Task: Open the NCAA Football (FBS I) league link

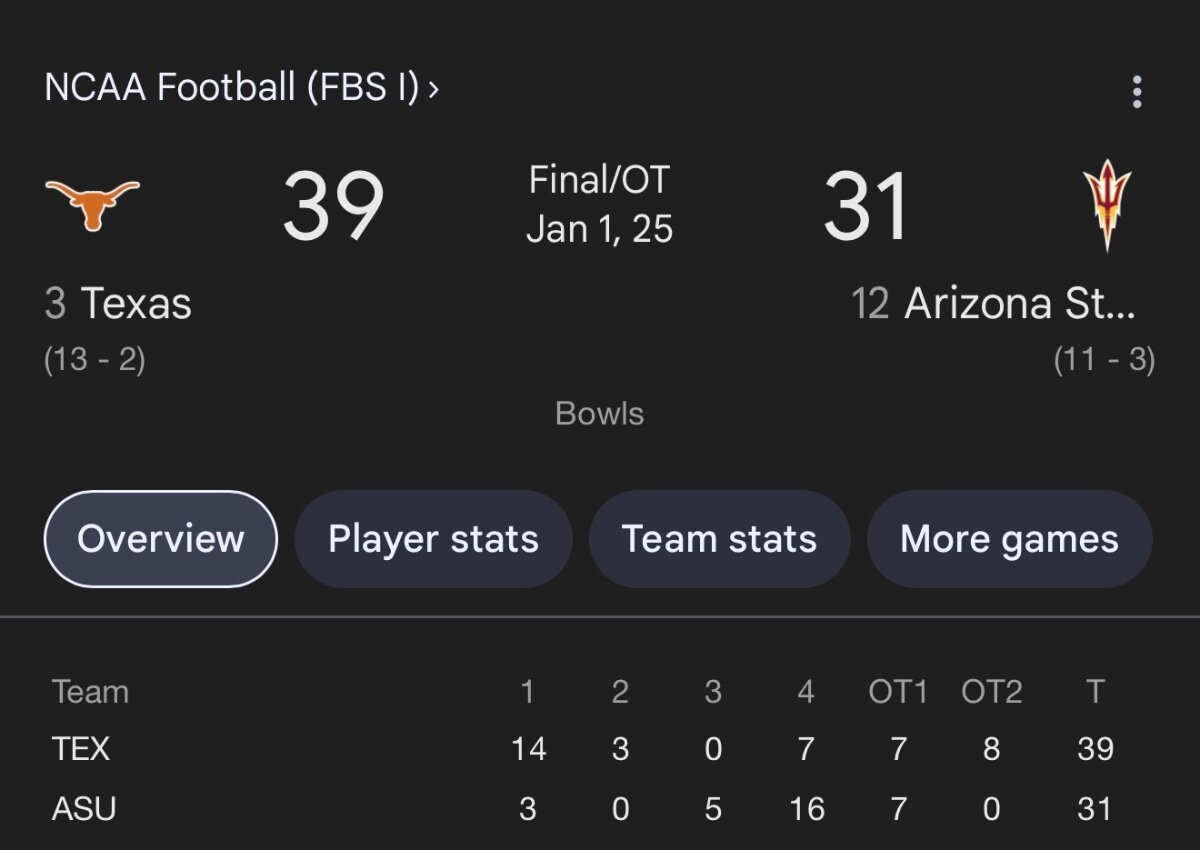Action: click(x=231, y=88)
